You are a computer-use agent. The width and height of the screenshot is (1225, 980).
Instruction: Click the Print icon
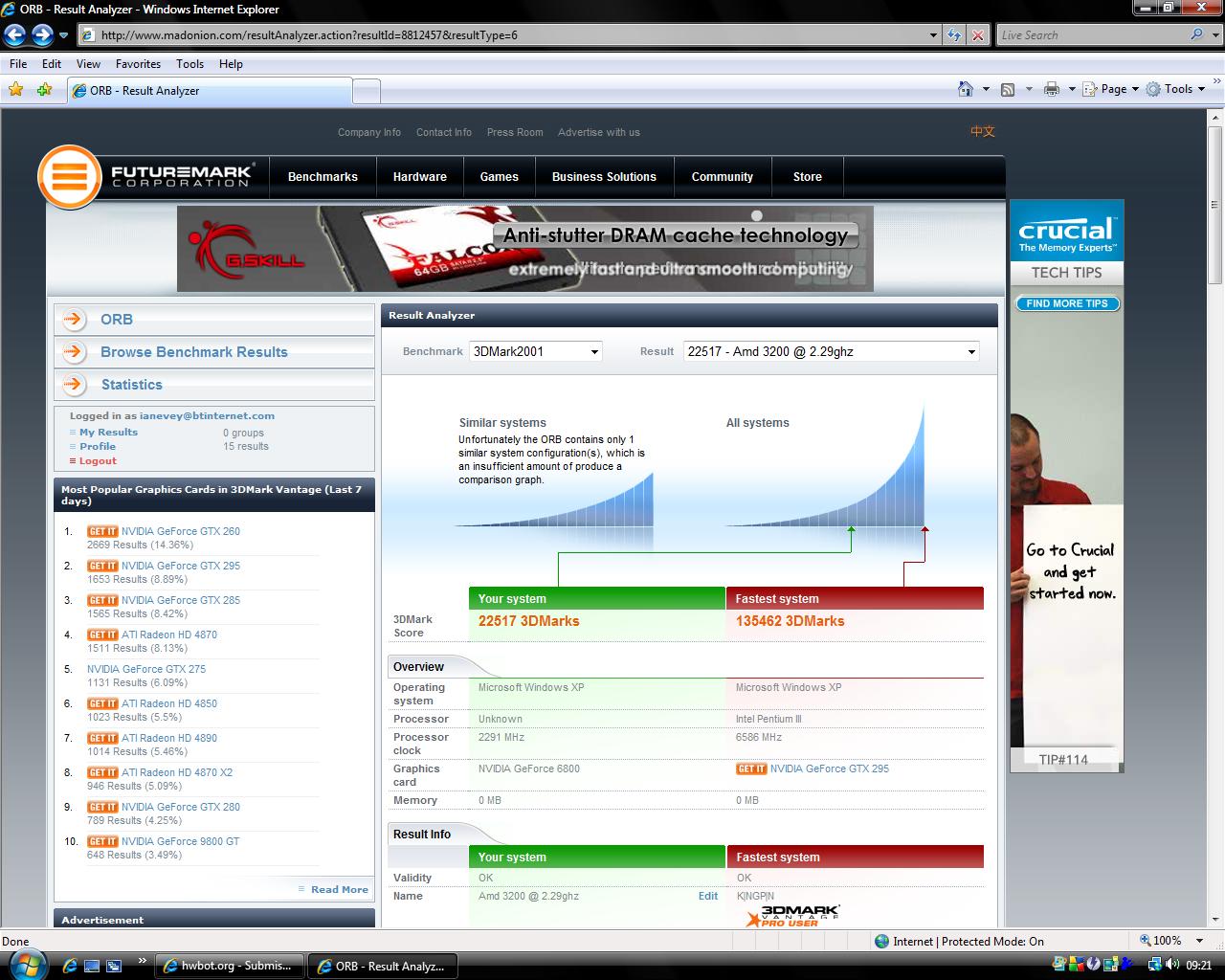click(x=1052, y=89)
